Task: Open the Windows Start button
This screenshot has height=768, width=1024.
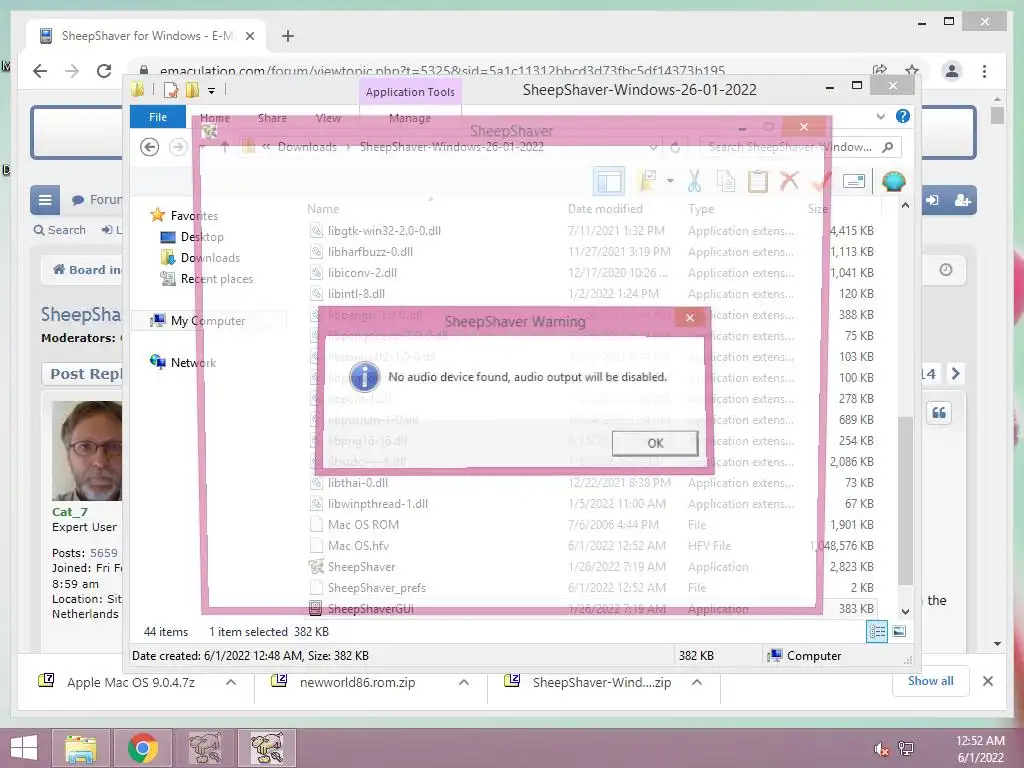Action: tap(24, 748)
